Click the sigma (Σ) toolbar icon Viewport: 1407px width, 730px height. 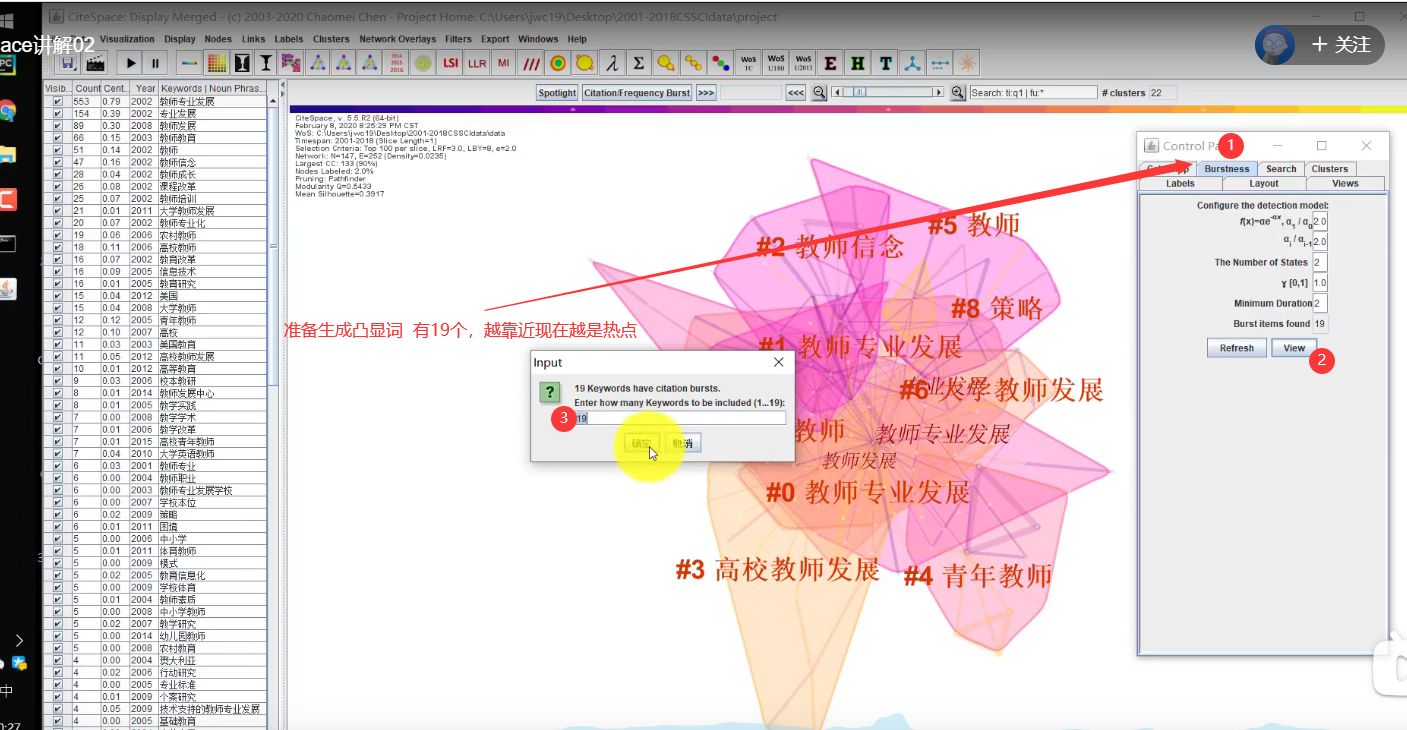point(638,63)
